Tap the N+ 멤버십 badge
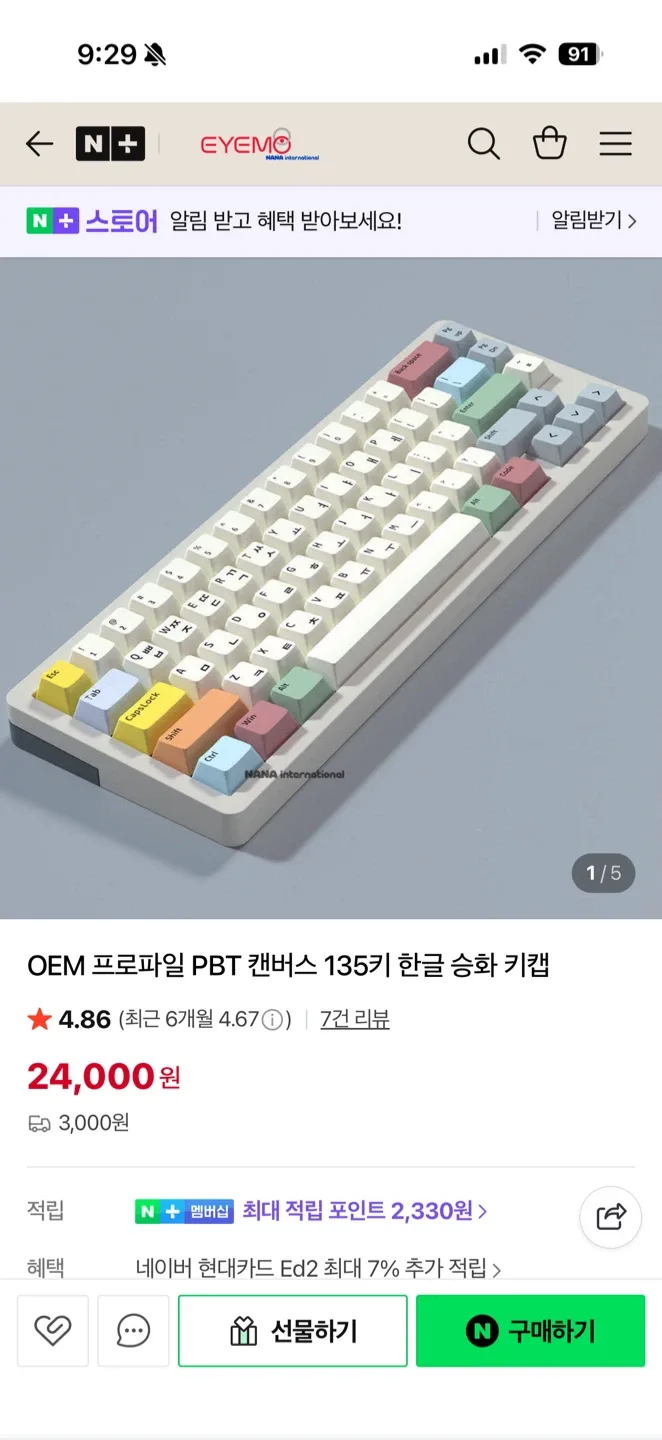Image resolution: width=662 pixels, height=1440 pixels. [185, 1211]
